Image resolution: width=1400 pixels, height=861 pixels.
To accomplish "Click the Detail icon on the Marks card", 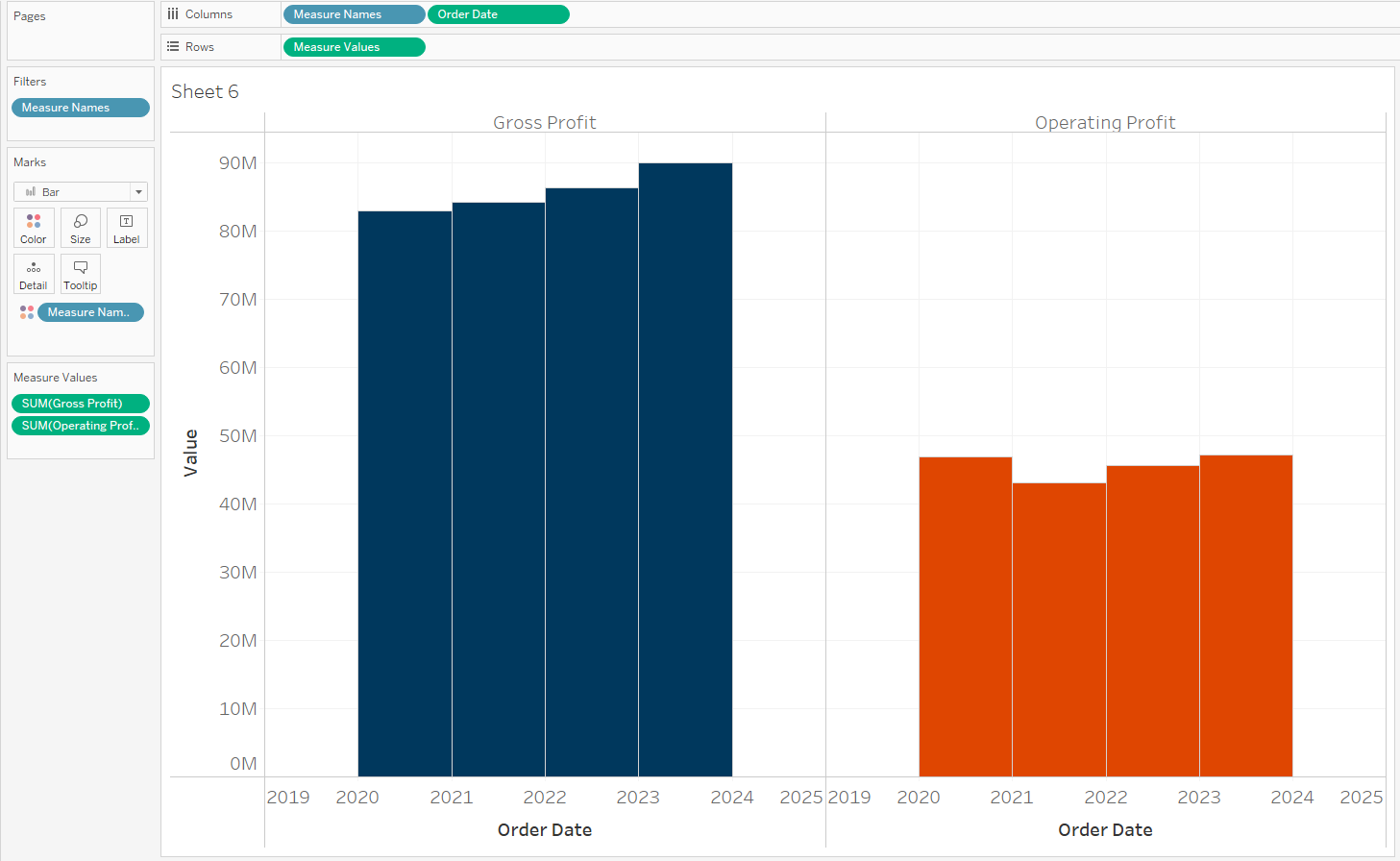I will coord(34,274).
